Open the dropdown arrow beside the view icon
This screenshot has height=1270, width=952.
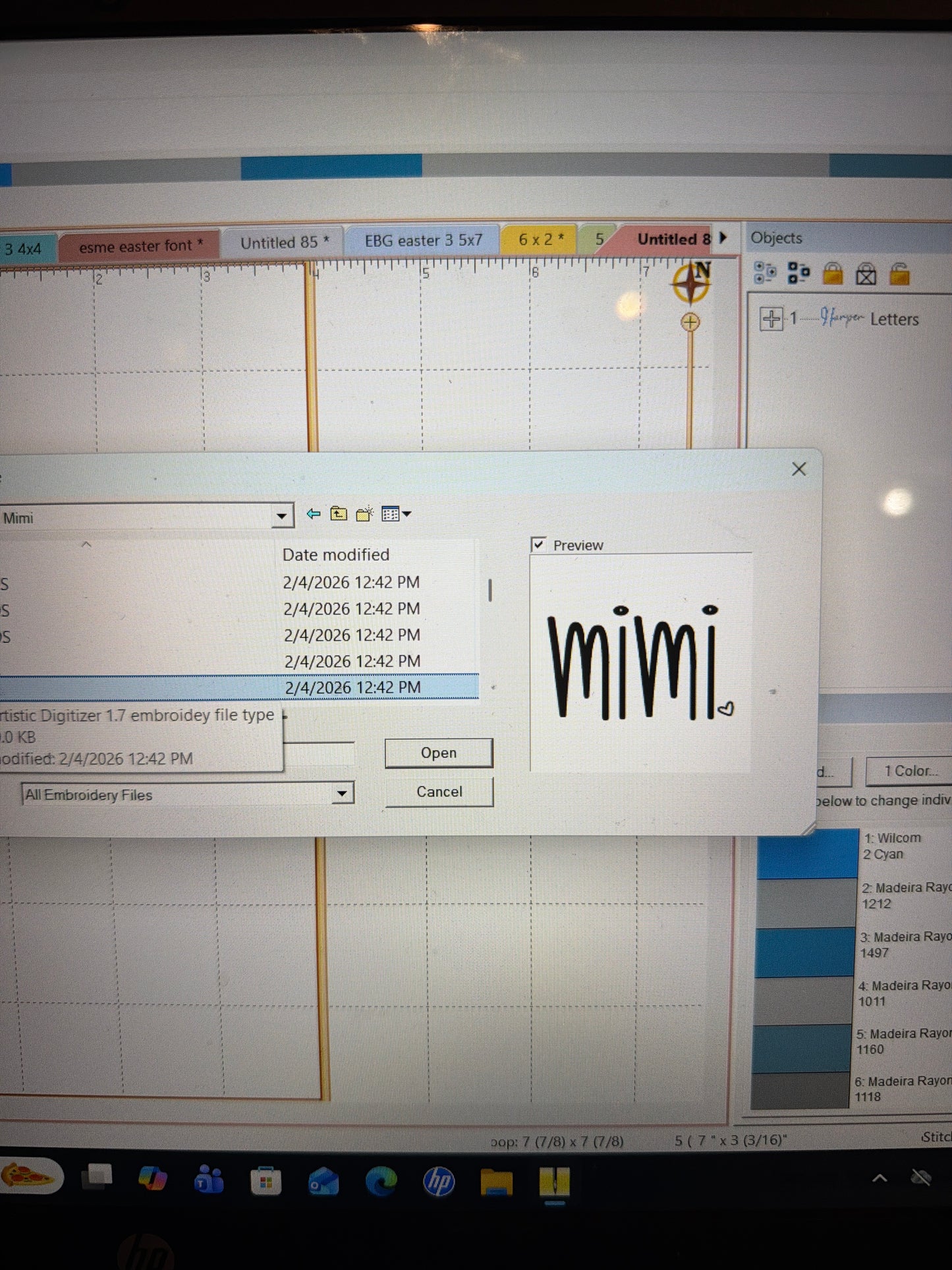pos(407,514)
